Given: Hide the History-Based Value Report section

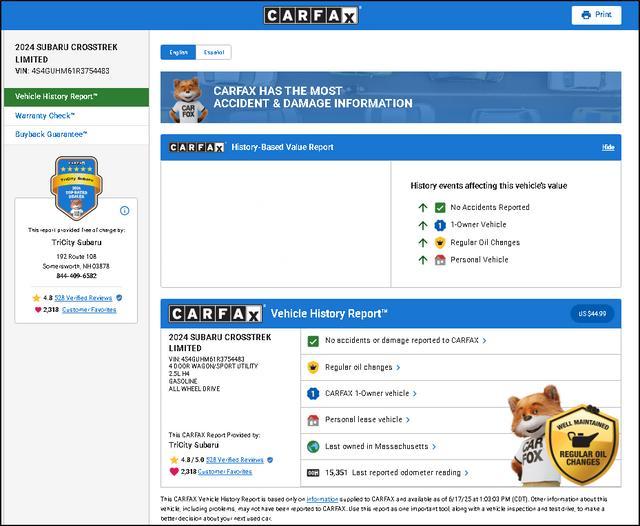Looking at the screenshot, I should 608,147.
